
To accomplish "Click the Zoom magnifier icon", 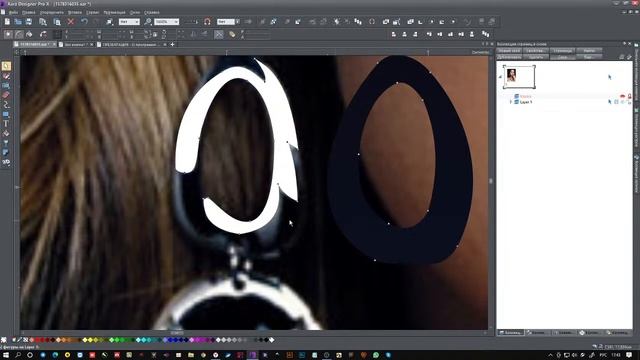I will coord(148,22).
